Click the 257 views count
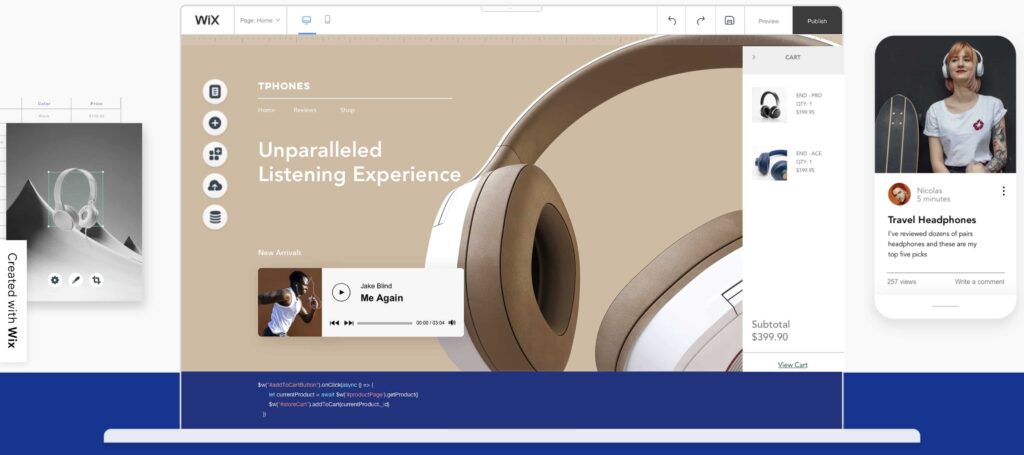 click(901, 282)
